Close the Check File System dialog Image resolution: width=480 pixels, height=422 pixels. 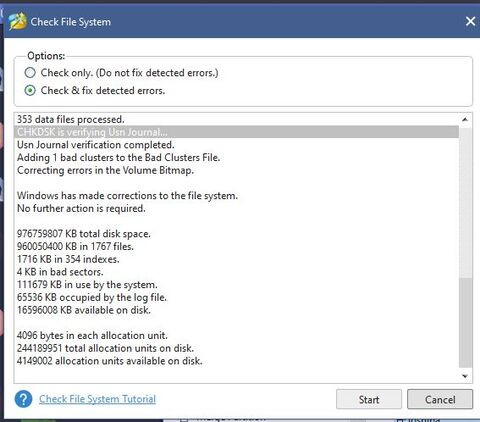pyautogui.click(x=470, y=21)
